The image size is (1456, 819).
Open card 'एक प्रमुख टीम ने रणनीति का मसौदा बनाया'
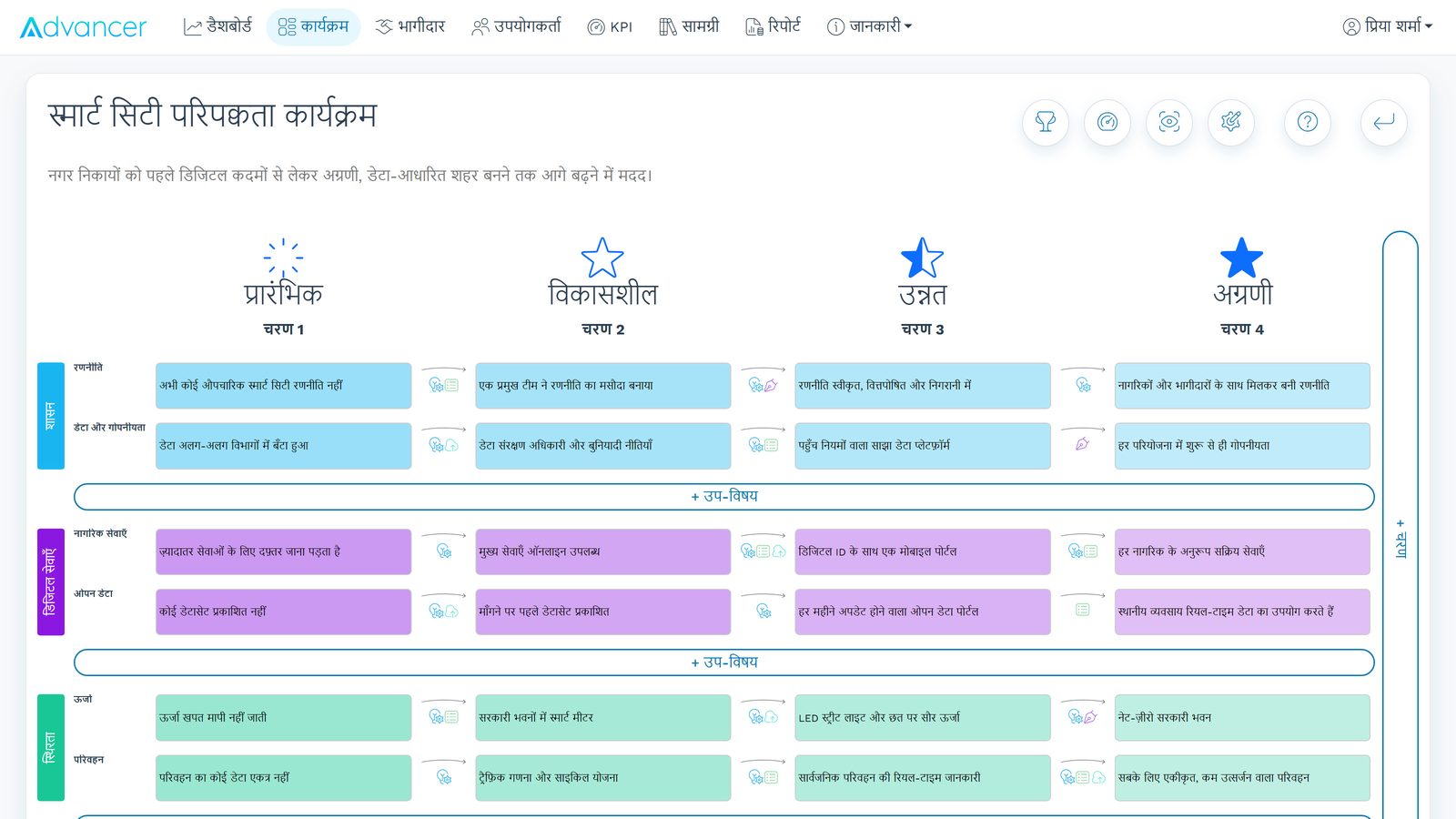(602, 386)
